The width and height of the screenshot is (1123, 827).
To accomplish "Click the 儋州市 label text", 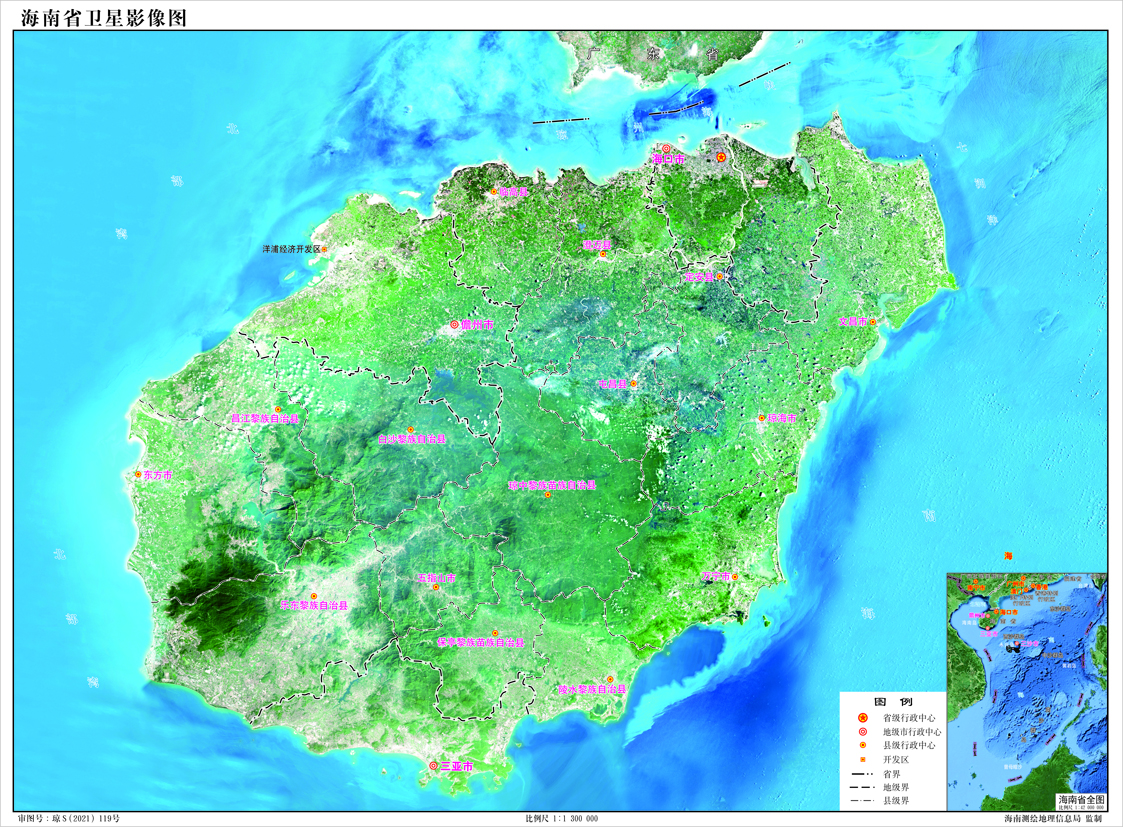I will tap(477, 324).
